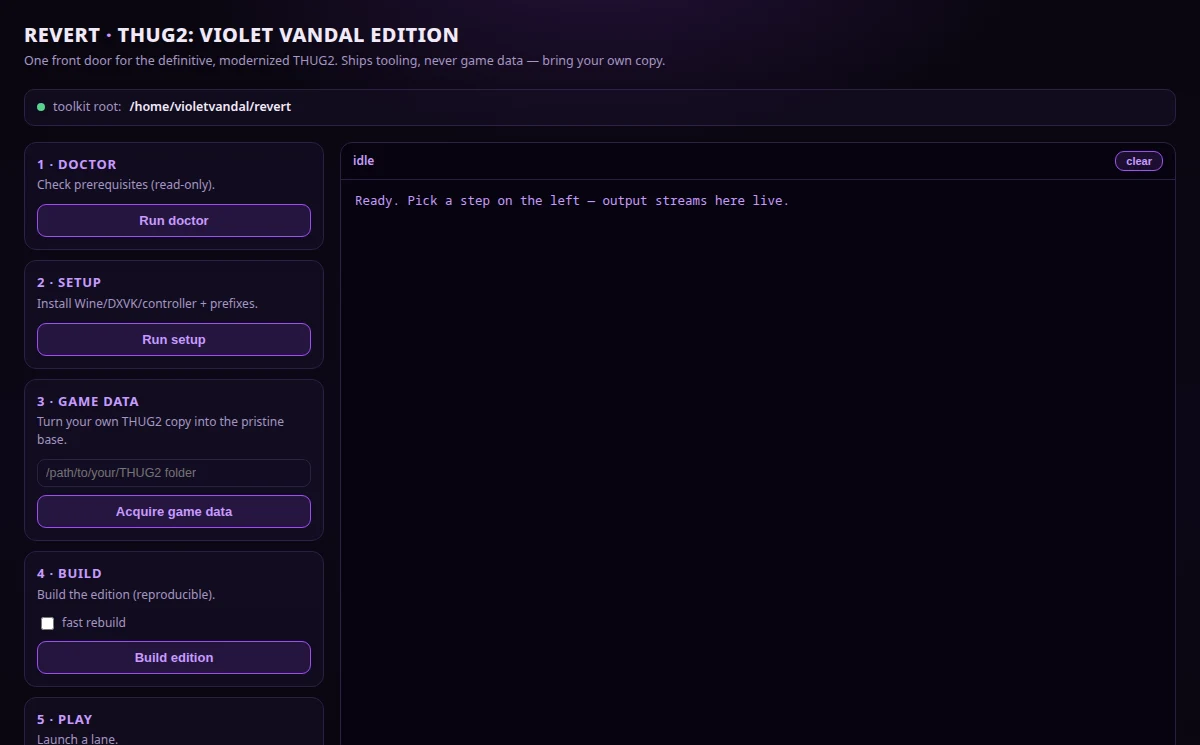Enable the fast rebuild checkbox
Viewport: 1200px width, 745px height.
47,623
